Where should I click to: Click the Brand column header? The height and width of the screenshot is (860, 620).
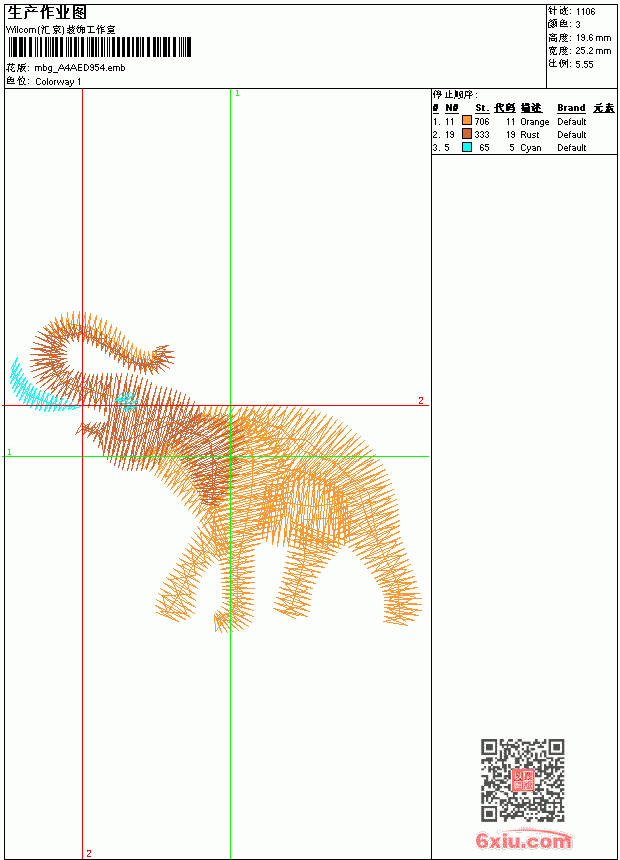point(571,108)
